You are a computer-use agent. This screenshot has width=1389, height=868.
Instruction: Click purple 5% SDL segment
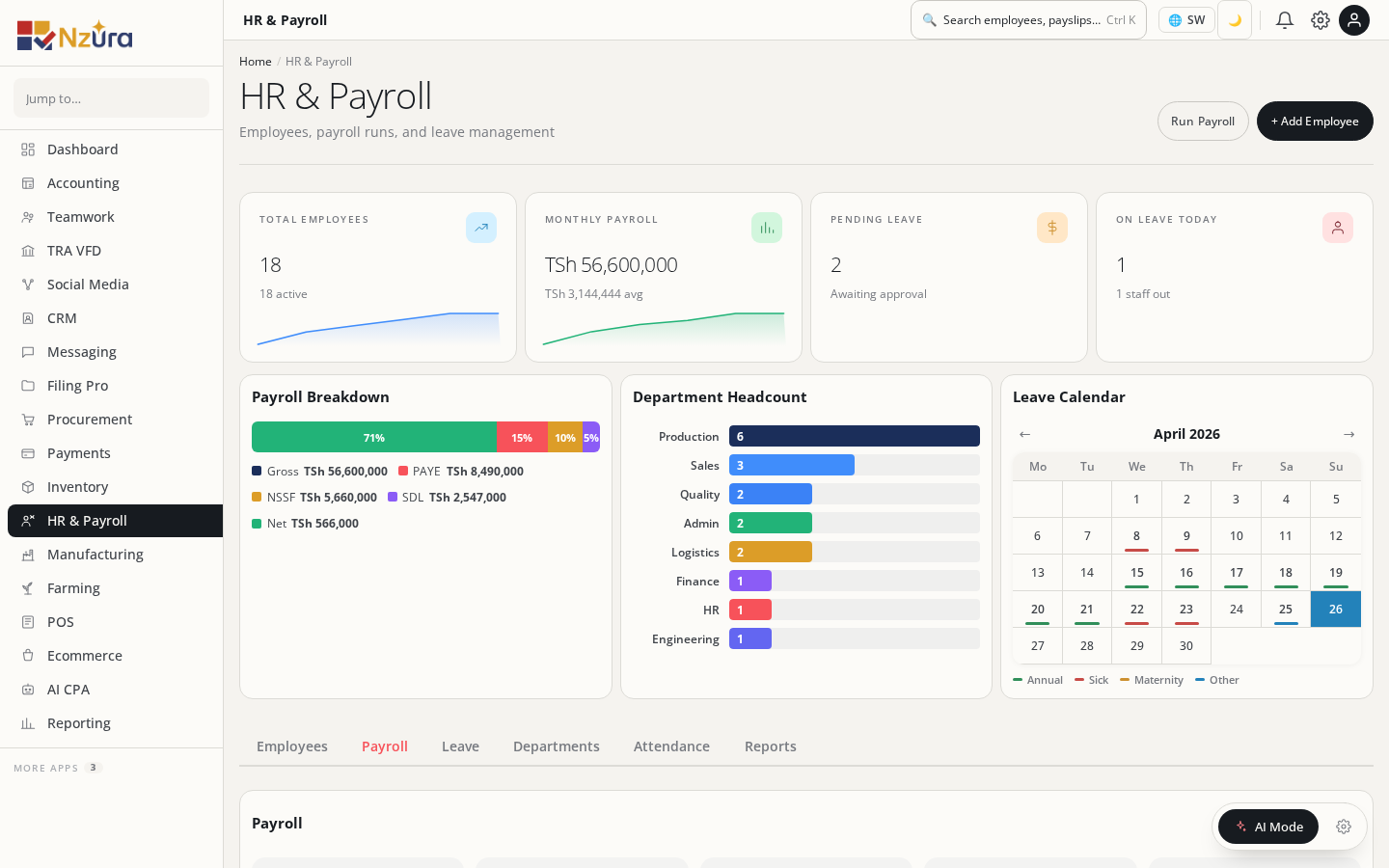[x=591, y=437]
